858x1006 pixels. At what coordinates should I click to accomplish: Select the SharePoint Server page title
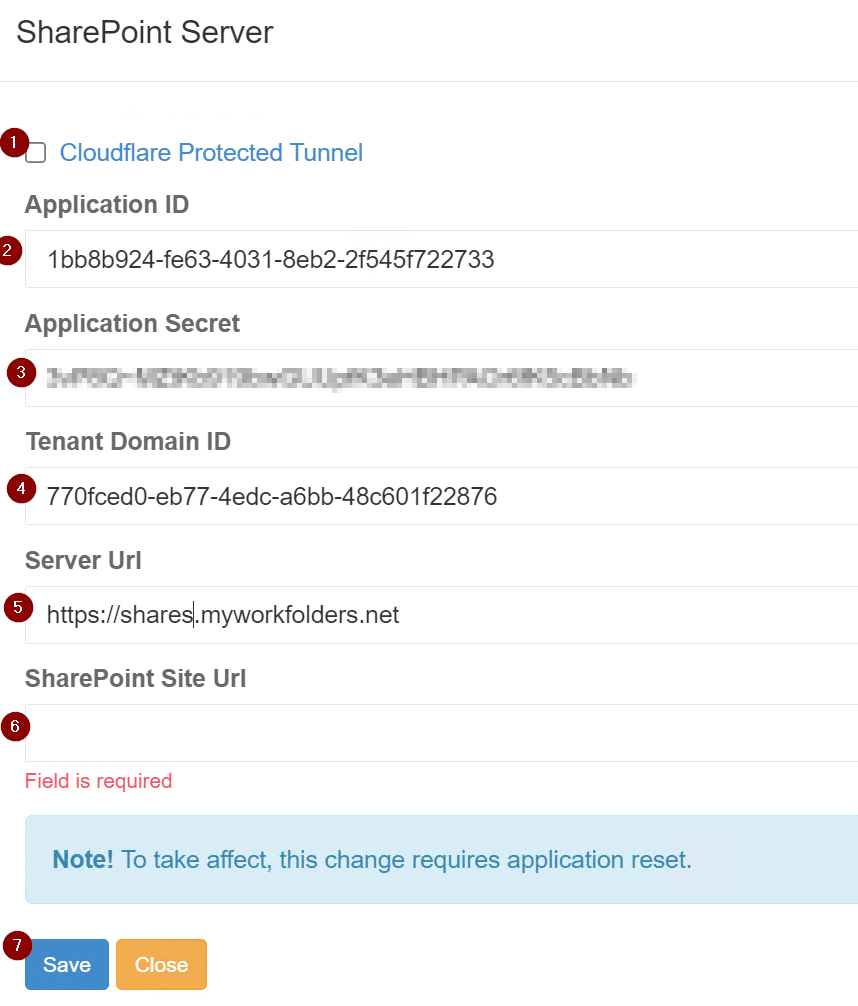pyautogui.click(x=144, y=33)
